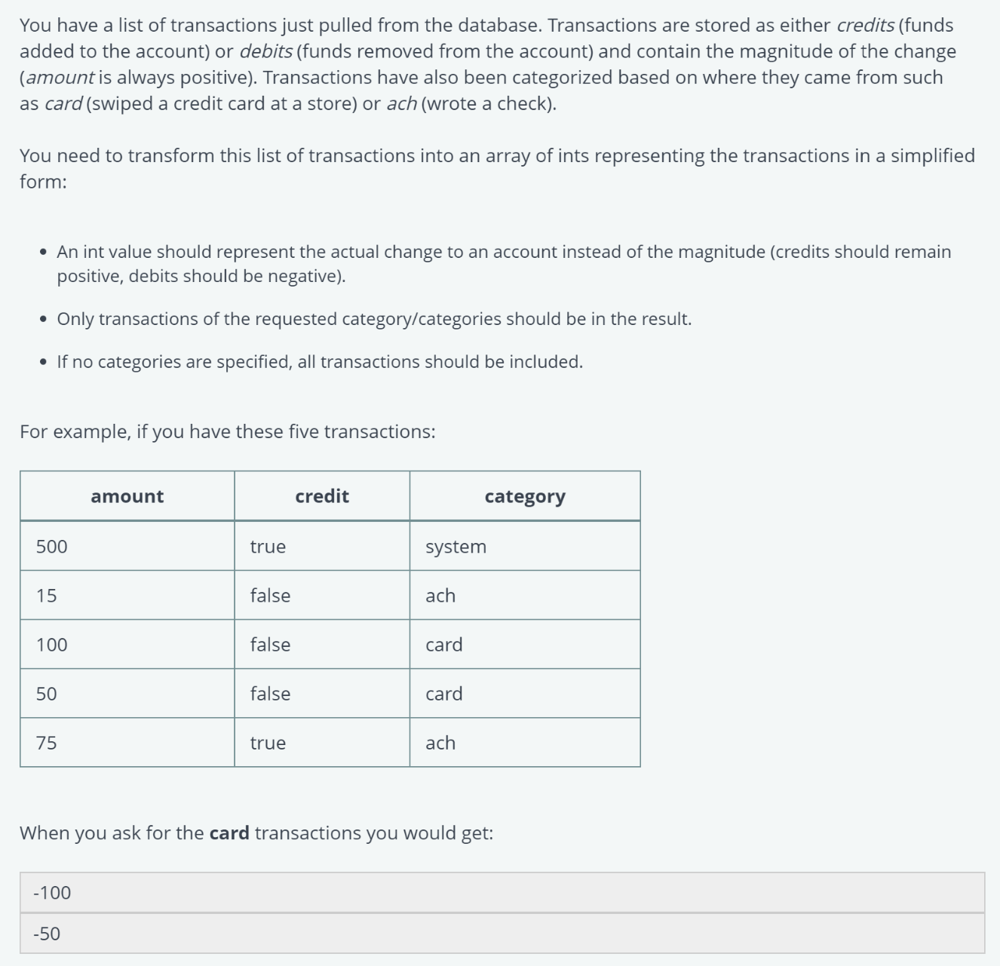This screenshot has height=966, width=1000.
Task: Click the italic word 'credits' in first paragraph
Action: [x=865, y=26]
